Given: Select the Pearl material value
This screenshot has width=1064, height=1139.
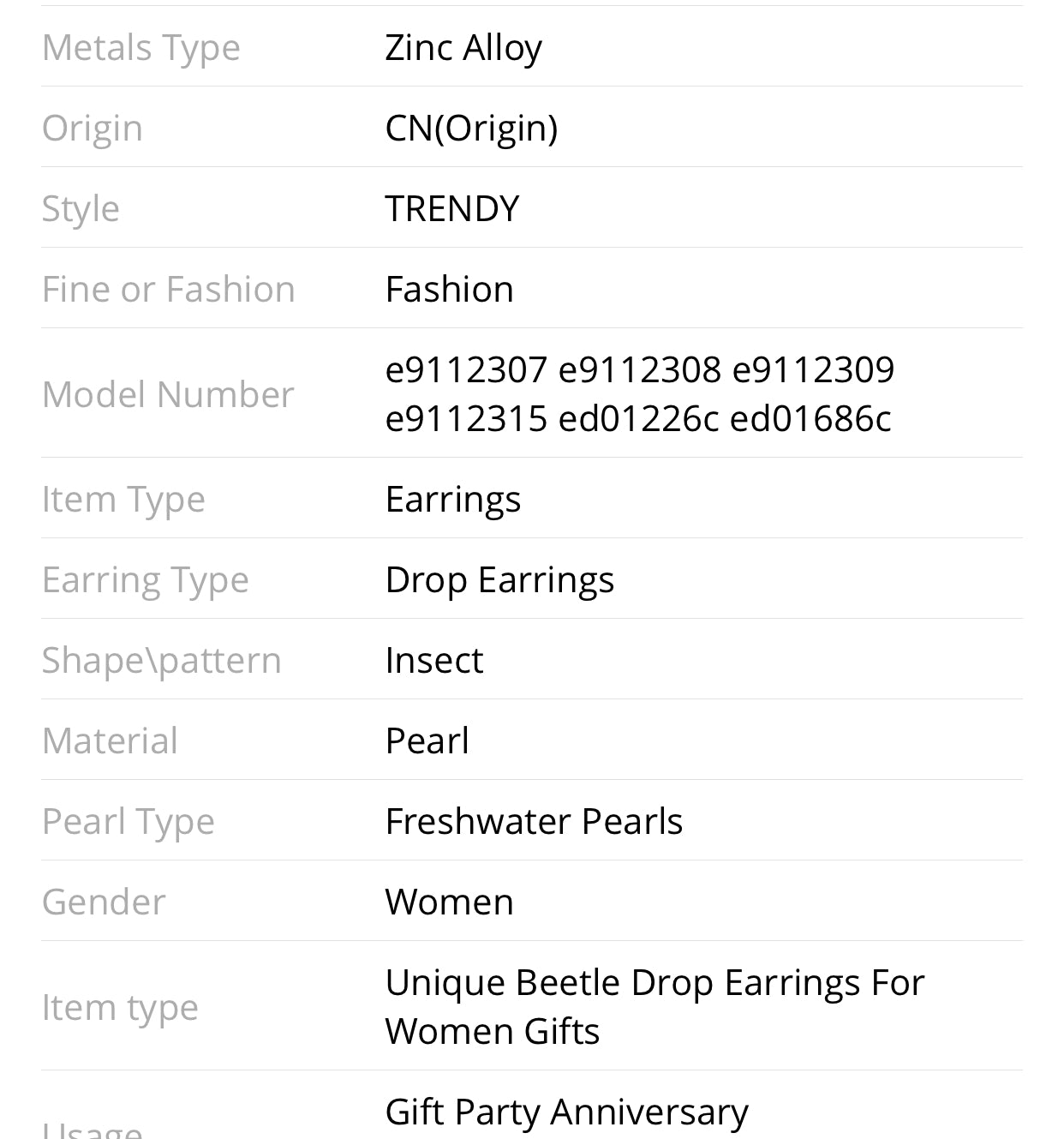Looking at the screenshot, I should tap(427, 740).
